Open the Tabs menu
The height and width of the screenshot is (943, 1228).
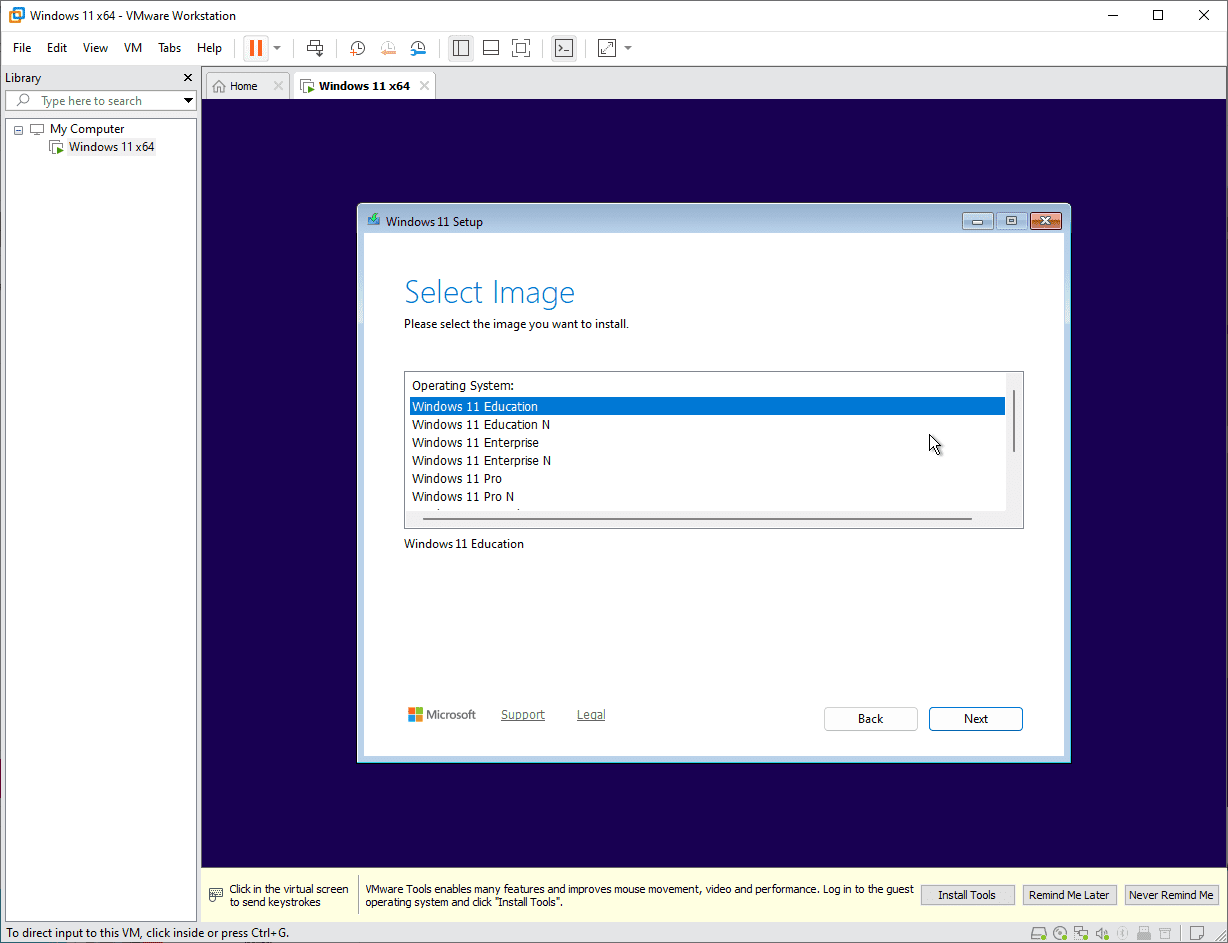[170, 48]
